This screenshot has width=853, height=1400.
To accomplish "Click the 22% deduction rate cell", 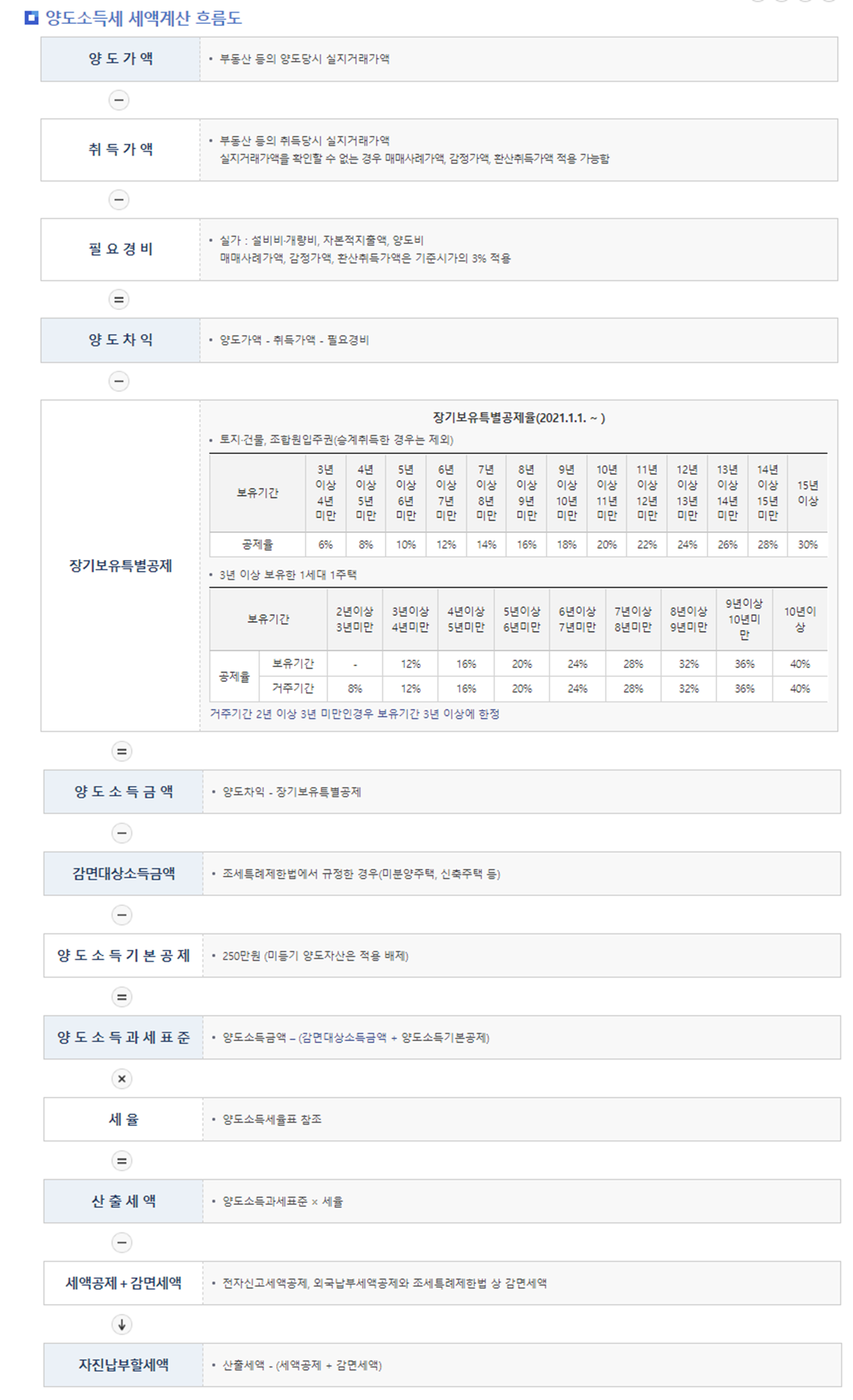I will 647,544.
